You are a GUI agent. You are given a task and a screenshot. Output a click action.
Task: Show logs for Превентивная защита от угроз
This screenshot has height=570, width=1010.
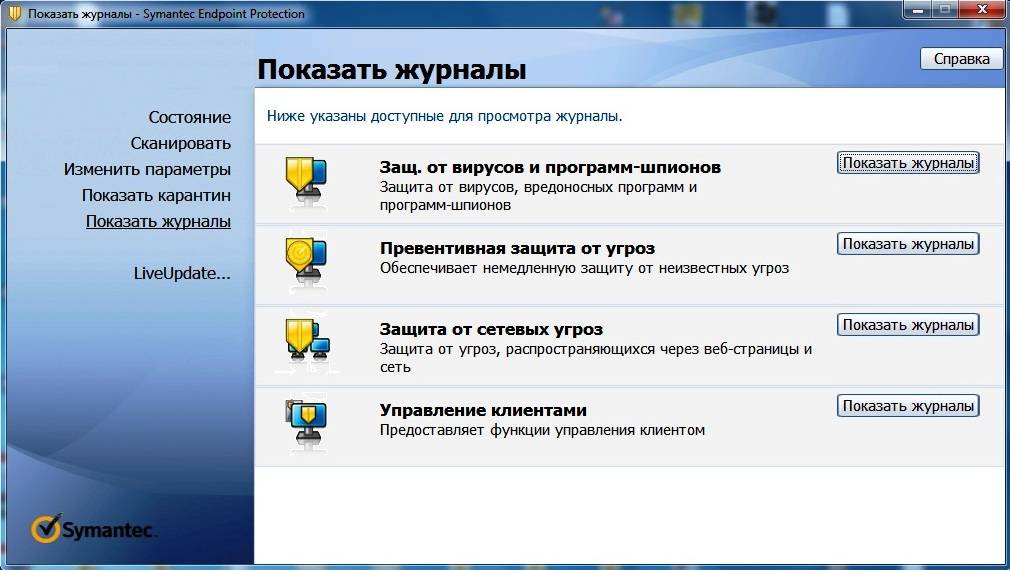(908, 244)
